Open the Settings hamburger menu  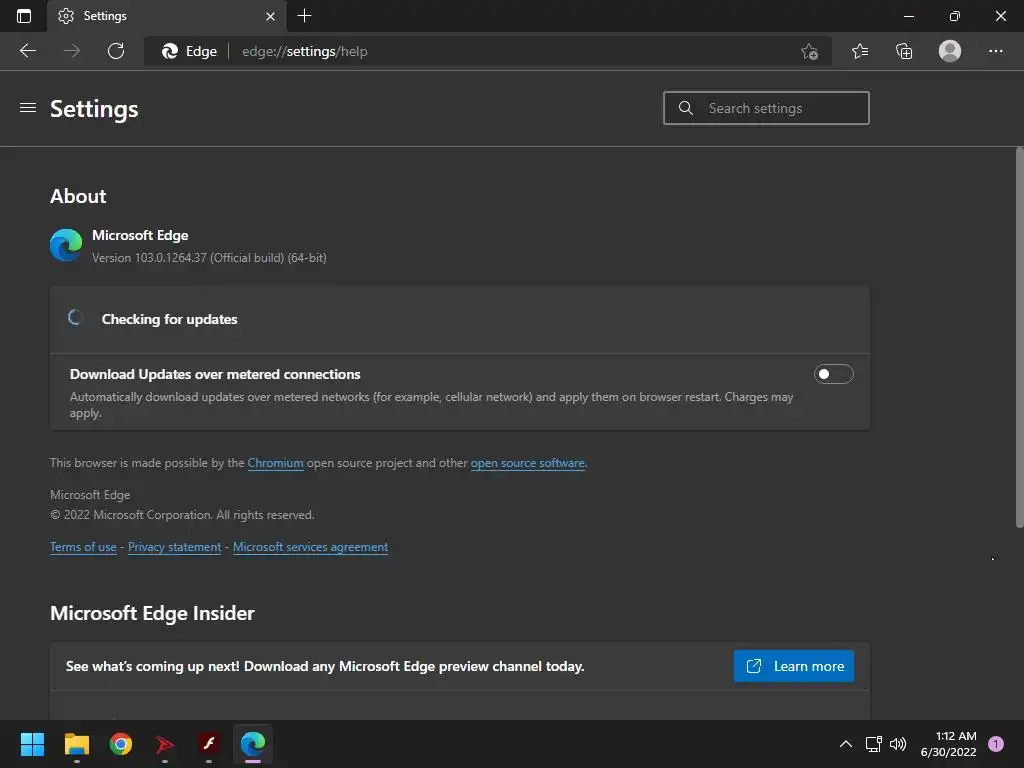click(x=28, y=108)
